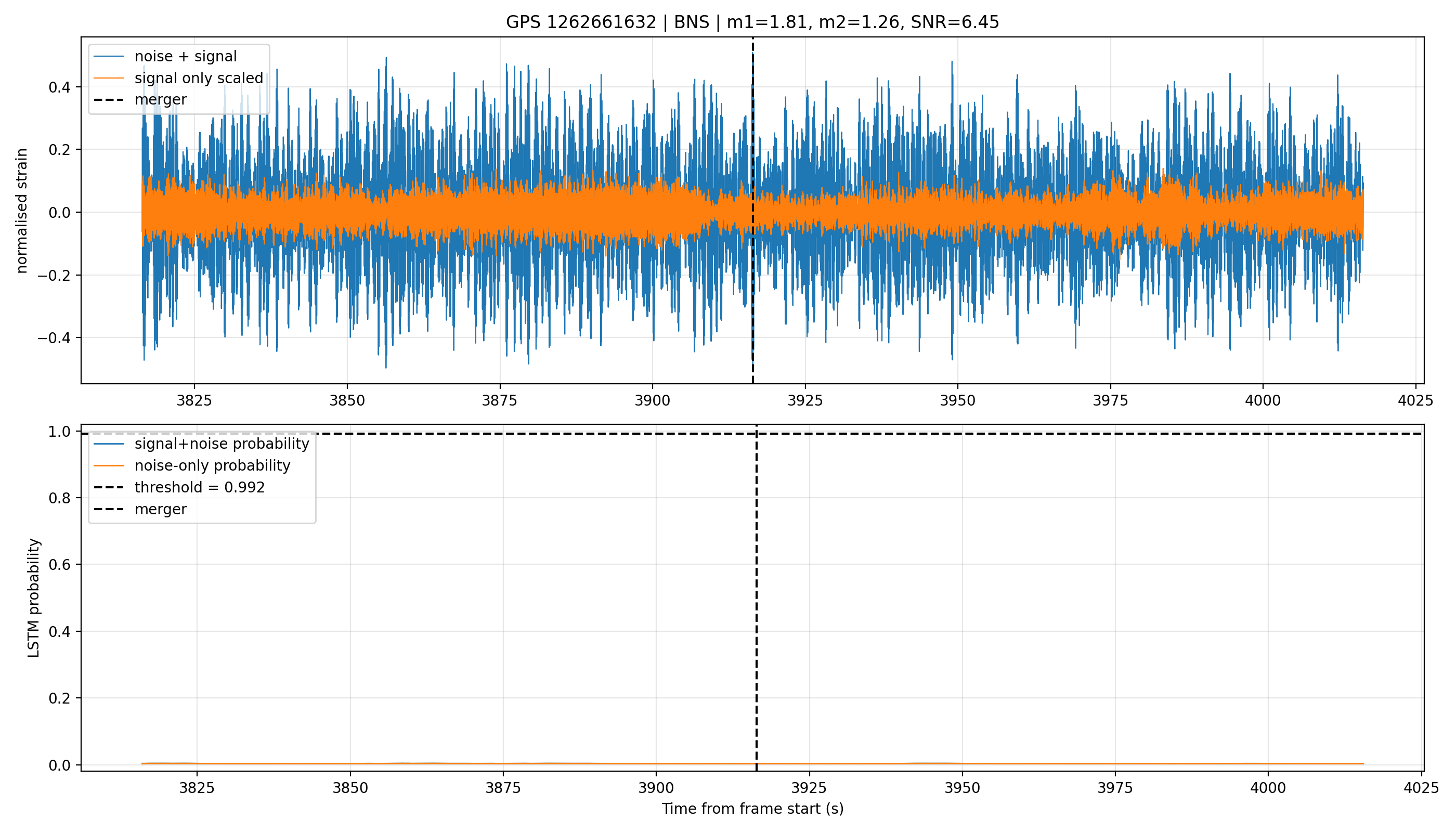Image resolution: width=1456 pixels, height=832 pixels.
Task: Click the 'merger' entry in bottom legend
Action: tap(161, 509)
